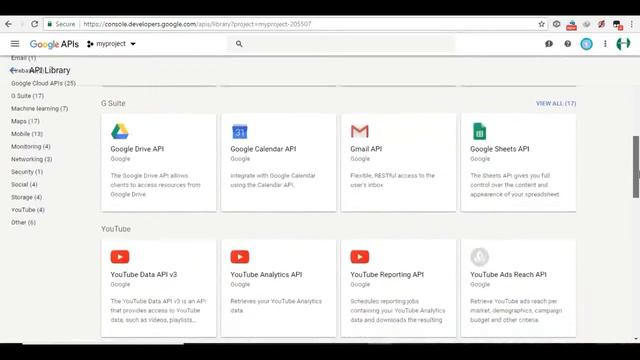
Task: Filter by G Suite (17) category
Action: click(x=27, y=96)
